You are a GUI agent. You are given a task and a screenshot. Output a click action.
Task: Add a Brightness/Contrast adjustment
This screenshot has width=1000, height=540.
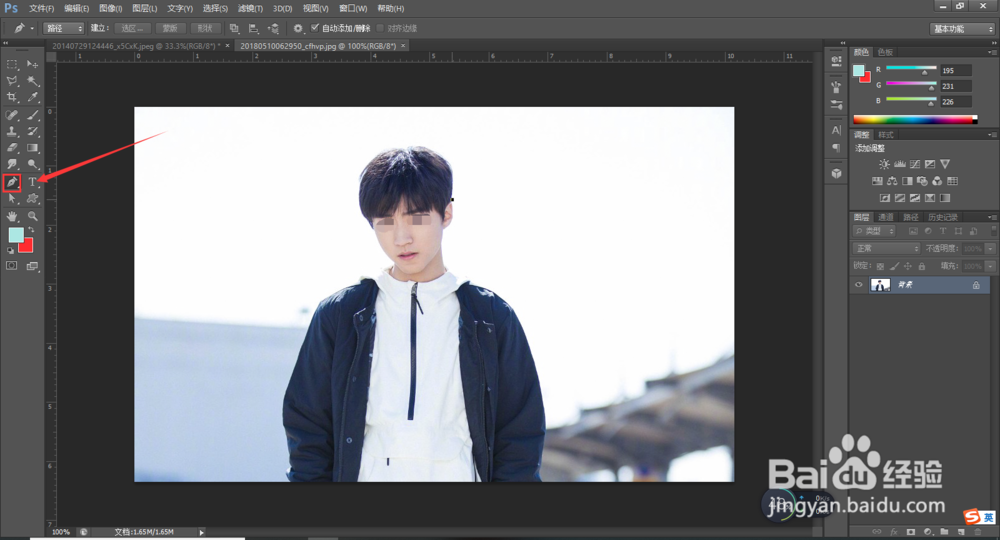point(885,164)
